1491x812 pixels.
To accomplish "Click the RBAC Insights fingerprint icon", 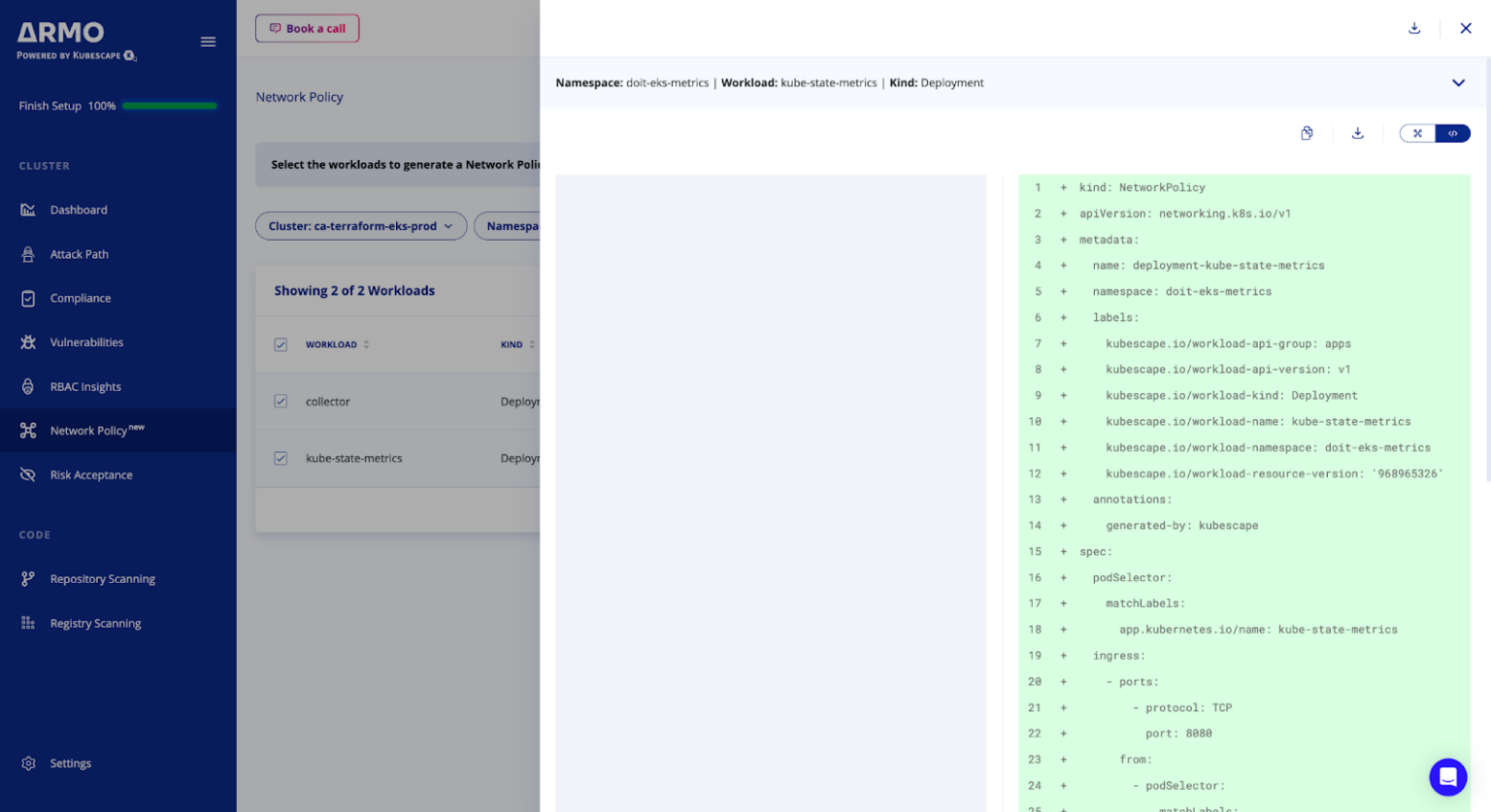I will 28,386.
